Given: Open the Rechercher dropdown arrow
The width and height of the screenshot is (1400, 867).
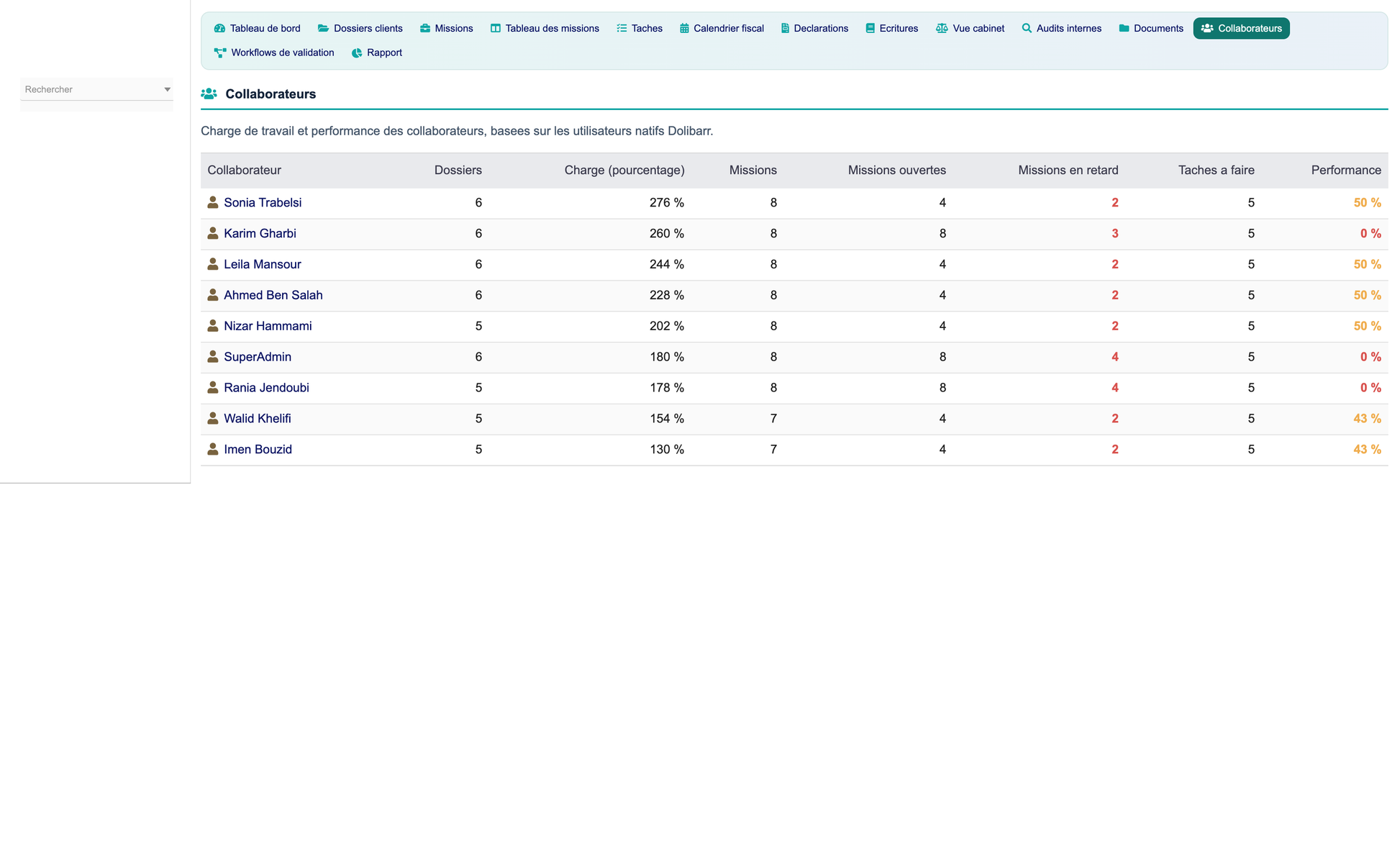Looking at the screenshot, I should [167, 90].
